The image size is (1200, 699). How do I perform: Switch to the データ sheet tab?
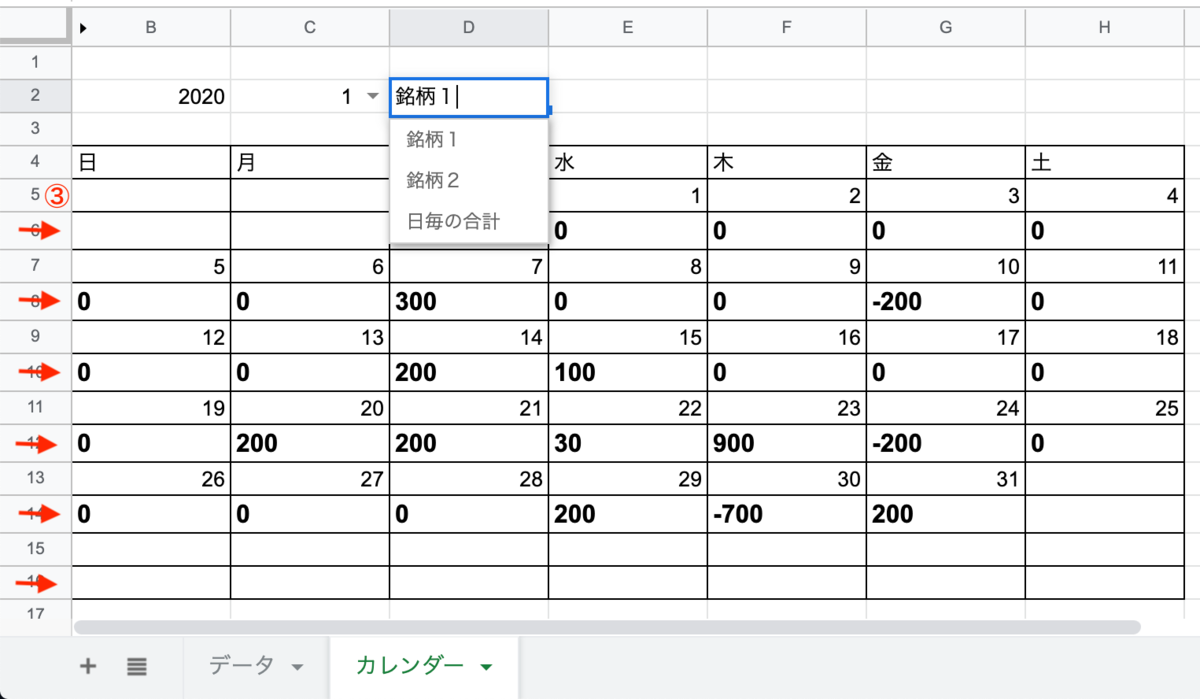[x=256, y=666]
